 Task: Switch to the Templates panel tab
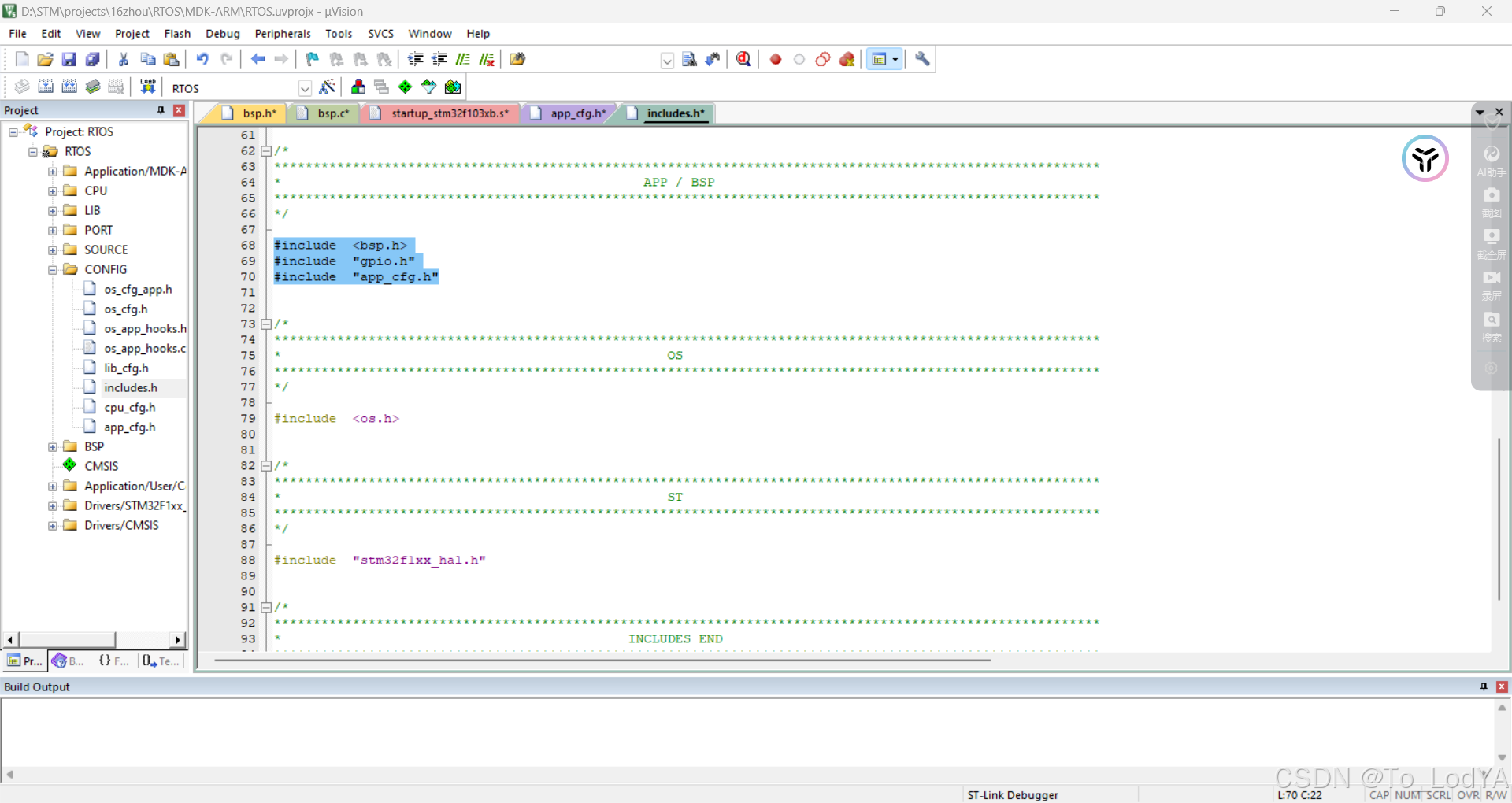(x=161, y=661)
